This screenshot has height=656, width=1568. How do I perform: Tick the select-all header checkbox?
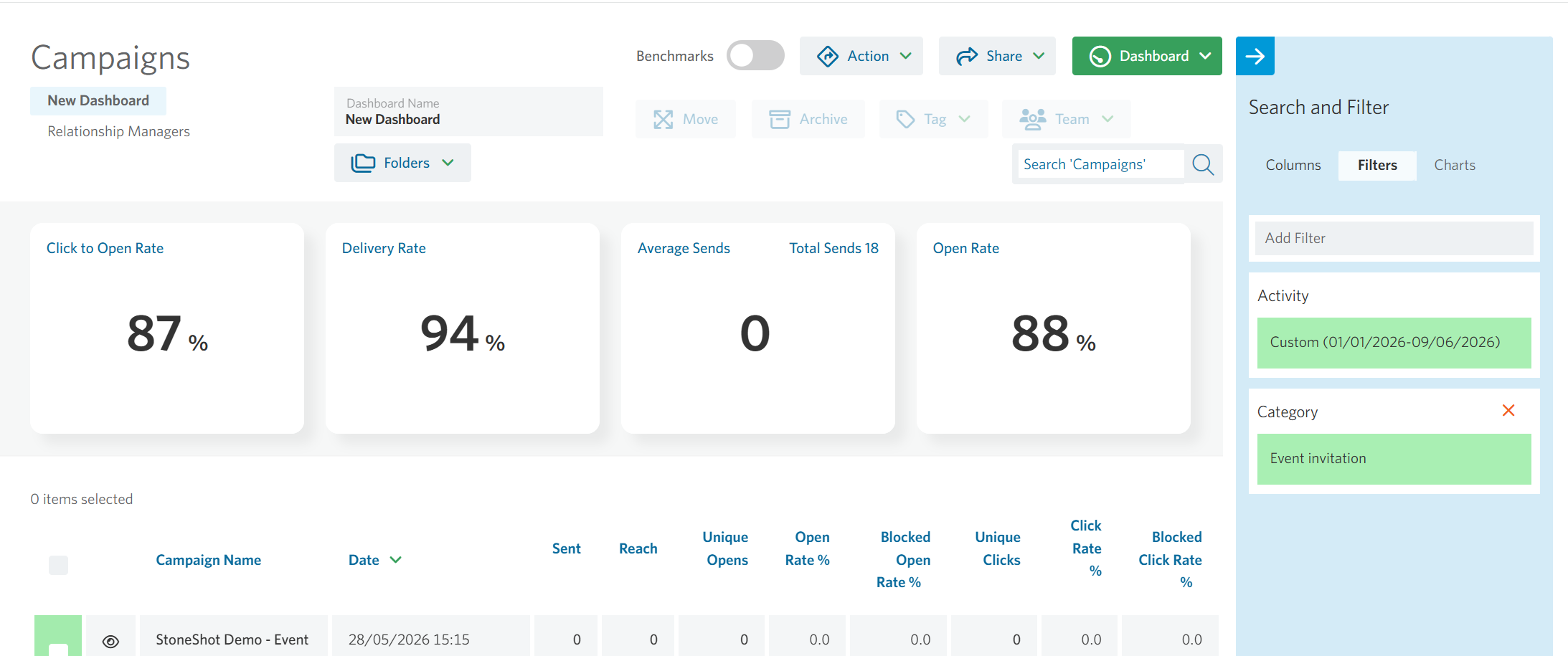tap(58, 565)
